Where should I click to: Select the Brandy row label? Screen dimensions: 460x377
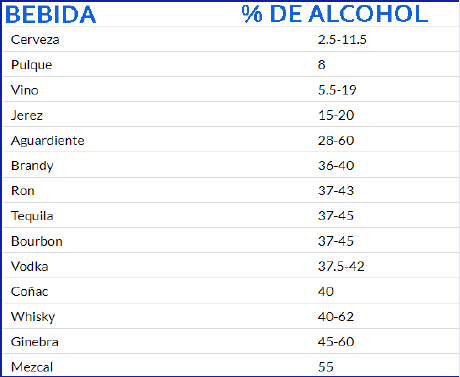[x=32, y=166]
